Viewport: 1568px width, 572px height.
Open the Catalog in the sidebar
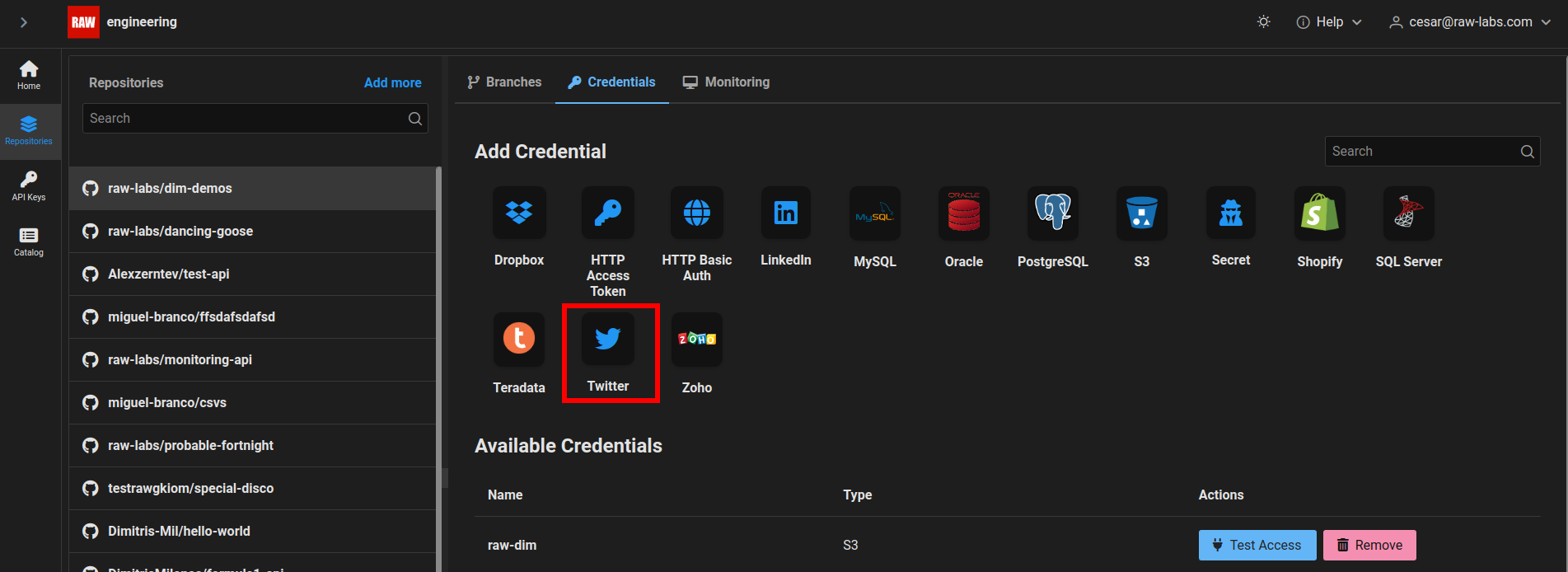click(x=29, y=241)
